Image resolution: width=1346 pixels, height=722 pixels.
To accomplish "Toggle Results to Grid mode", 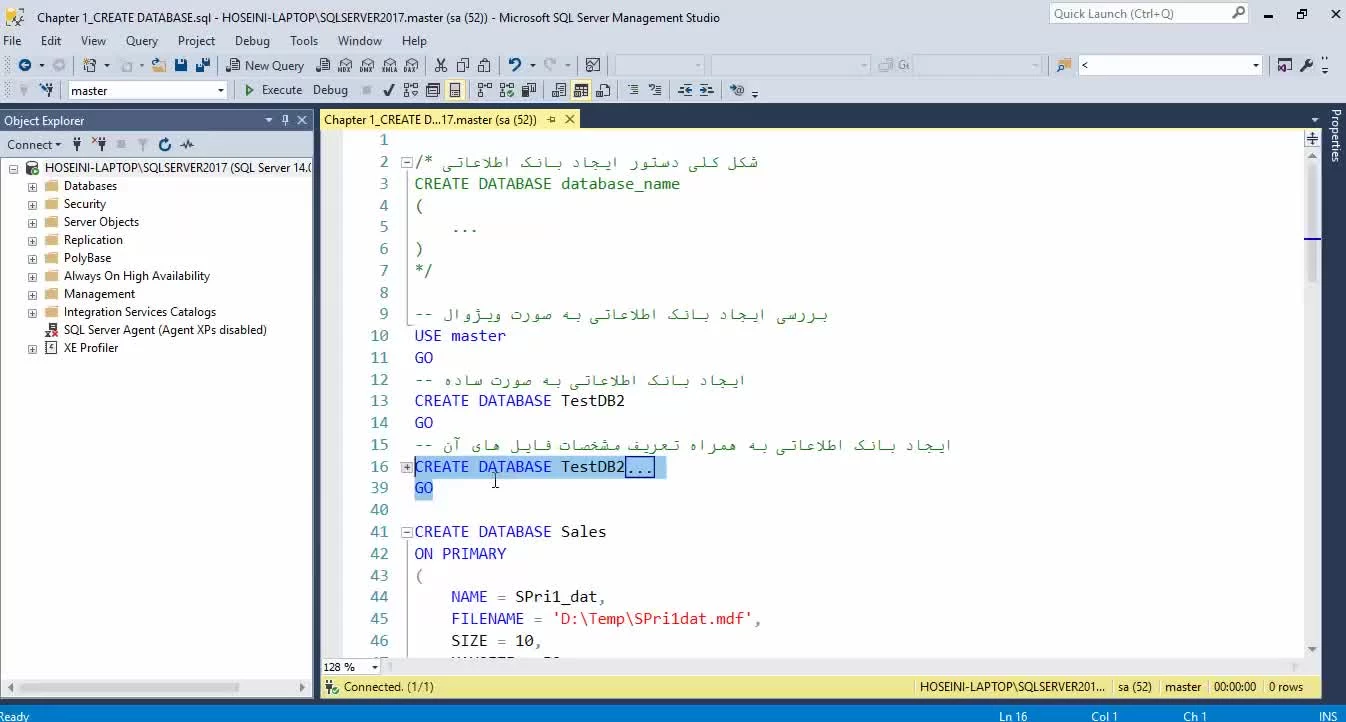I will point(581,90).
